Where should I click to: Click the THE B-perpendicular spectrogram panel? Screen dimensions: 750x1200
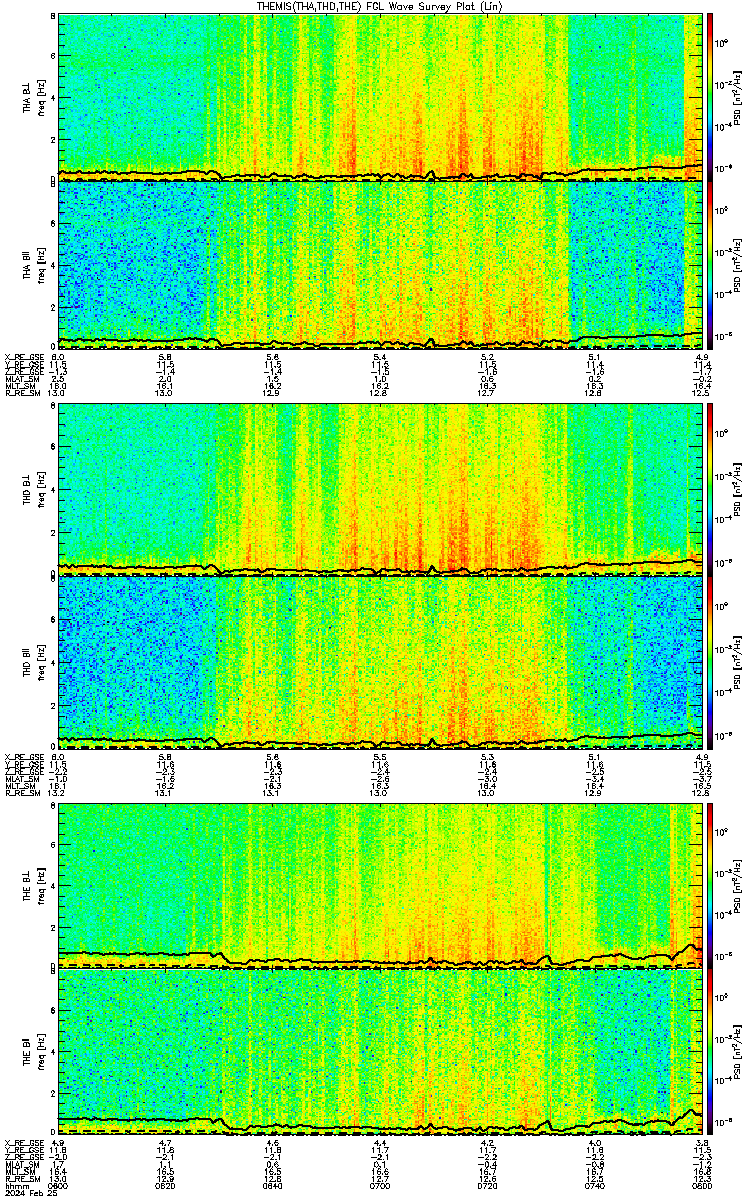[x=380, y=885]
